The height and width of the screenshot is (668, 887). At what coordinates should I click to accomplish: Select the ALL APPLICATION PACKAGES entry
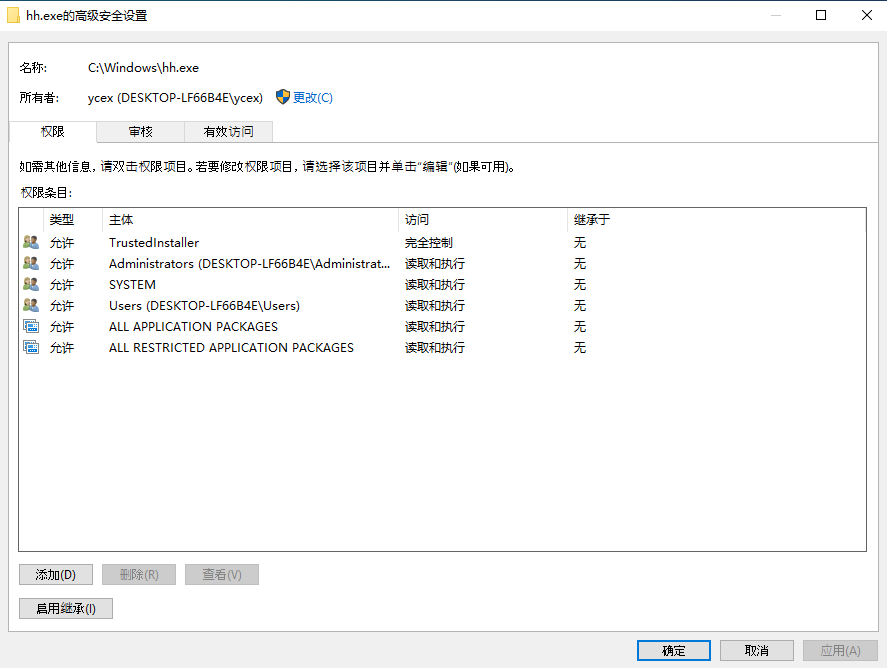pyautogui.click(x=442, y=326)
